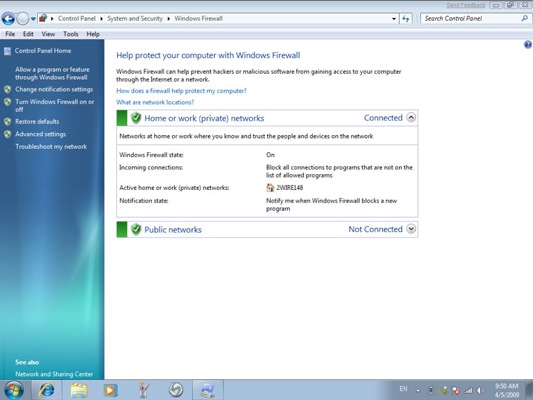Click How does a firewall help protect link

point(181,91)
